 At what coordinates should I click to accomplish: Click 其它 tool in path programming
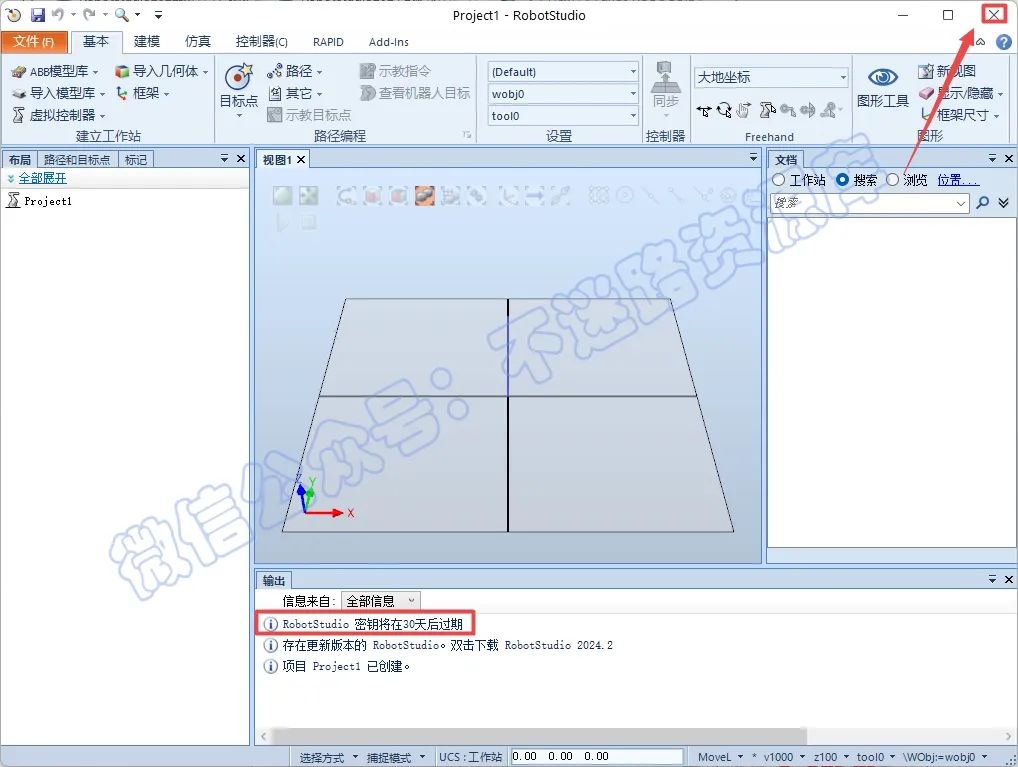tap(294, 93)
